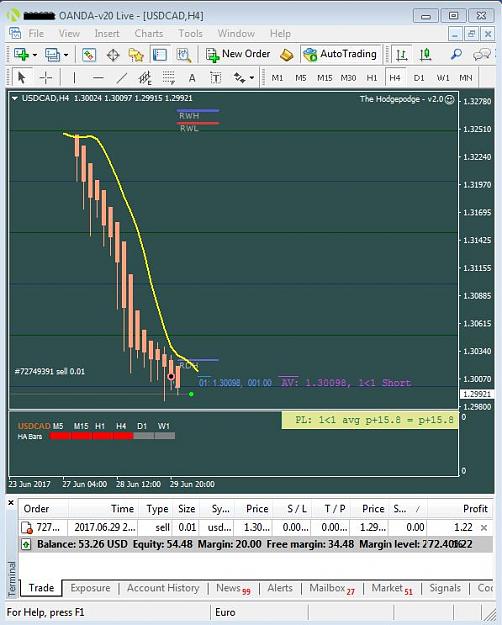Image resolution: width=502 pixels, height=625 pixels.
Task: Open the Market Watch star icon
Action: pyautogui.click(x=136, y=55)
